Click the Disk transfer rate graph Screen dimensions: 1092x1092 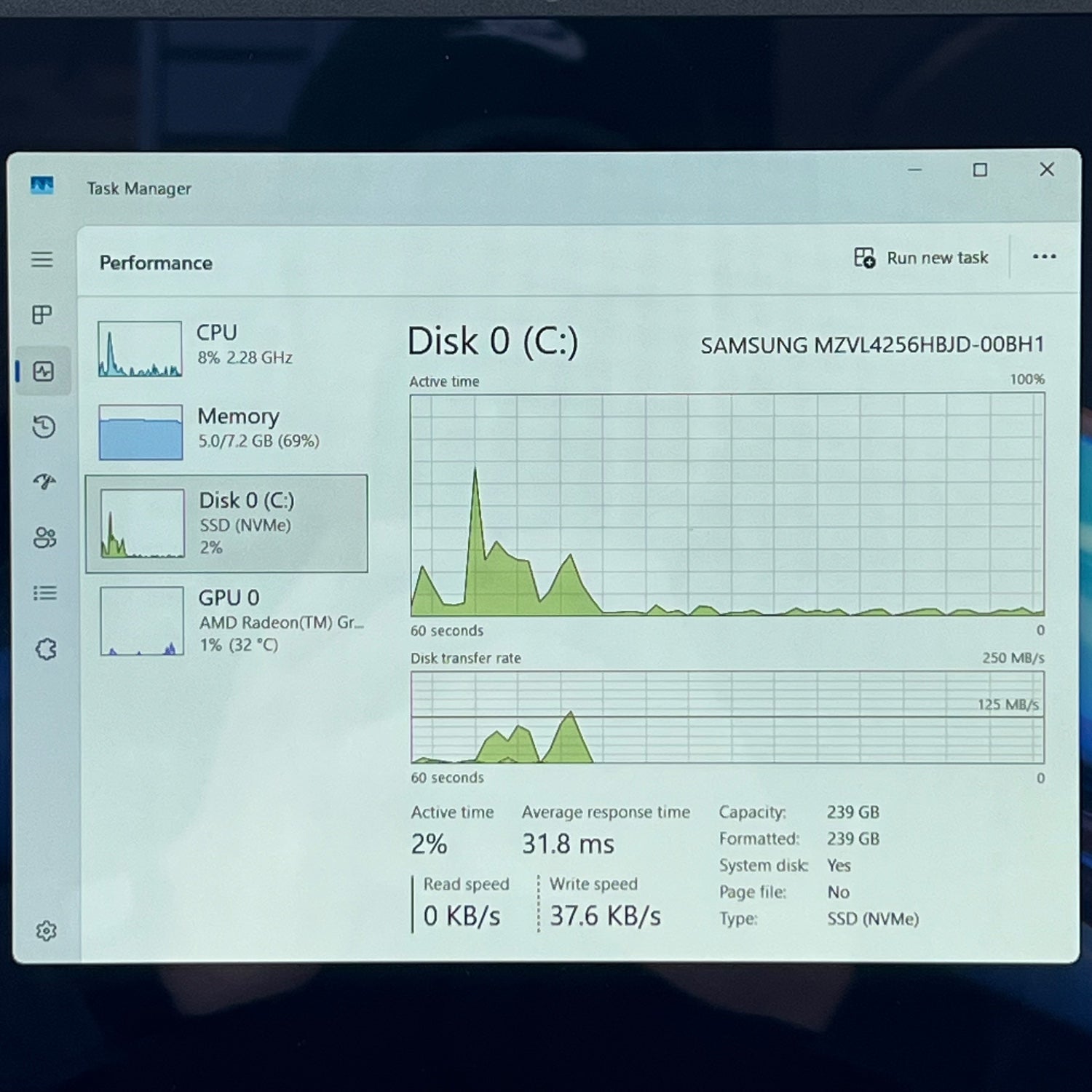[x=727, y=717]
